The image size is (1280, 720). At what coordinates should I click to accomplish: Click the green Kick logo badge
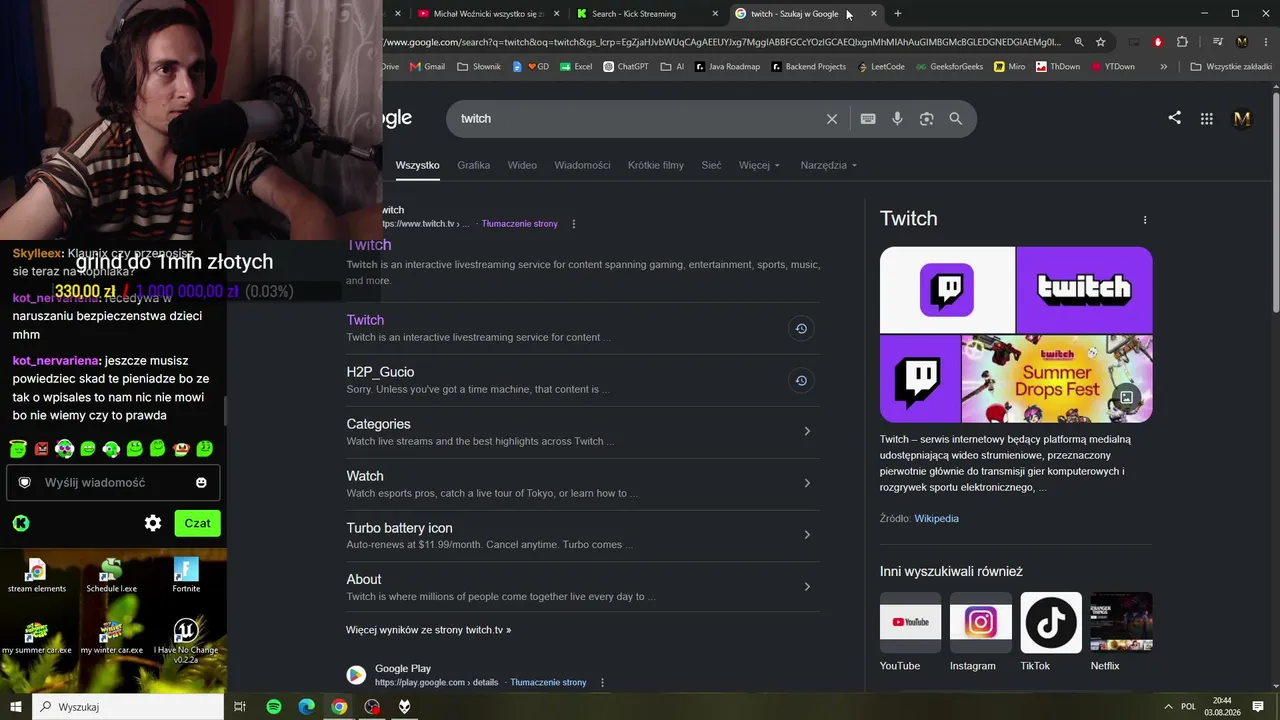[x=20, y=523]
